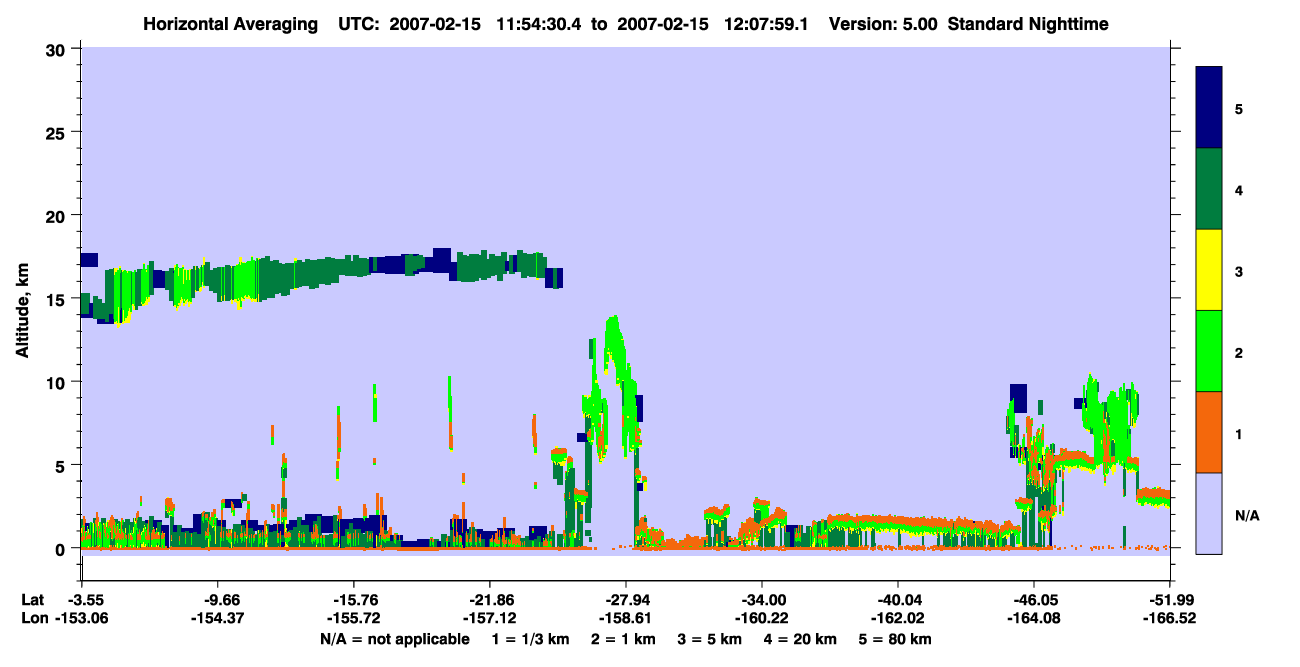
Task: Click latitude value -46.05
Action: coord(1034,600)
